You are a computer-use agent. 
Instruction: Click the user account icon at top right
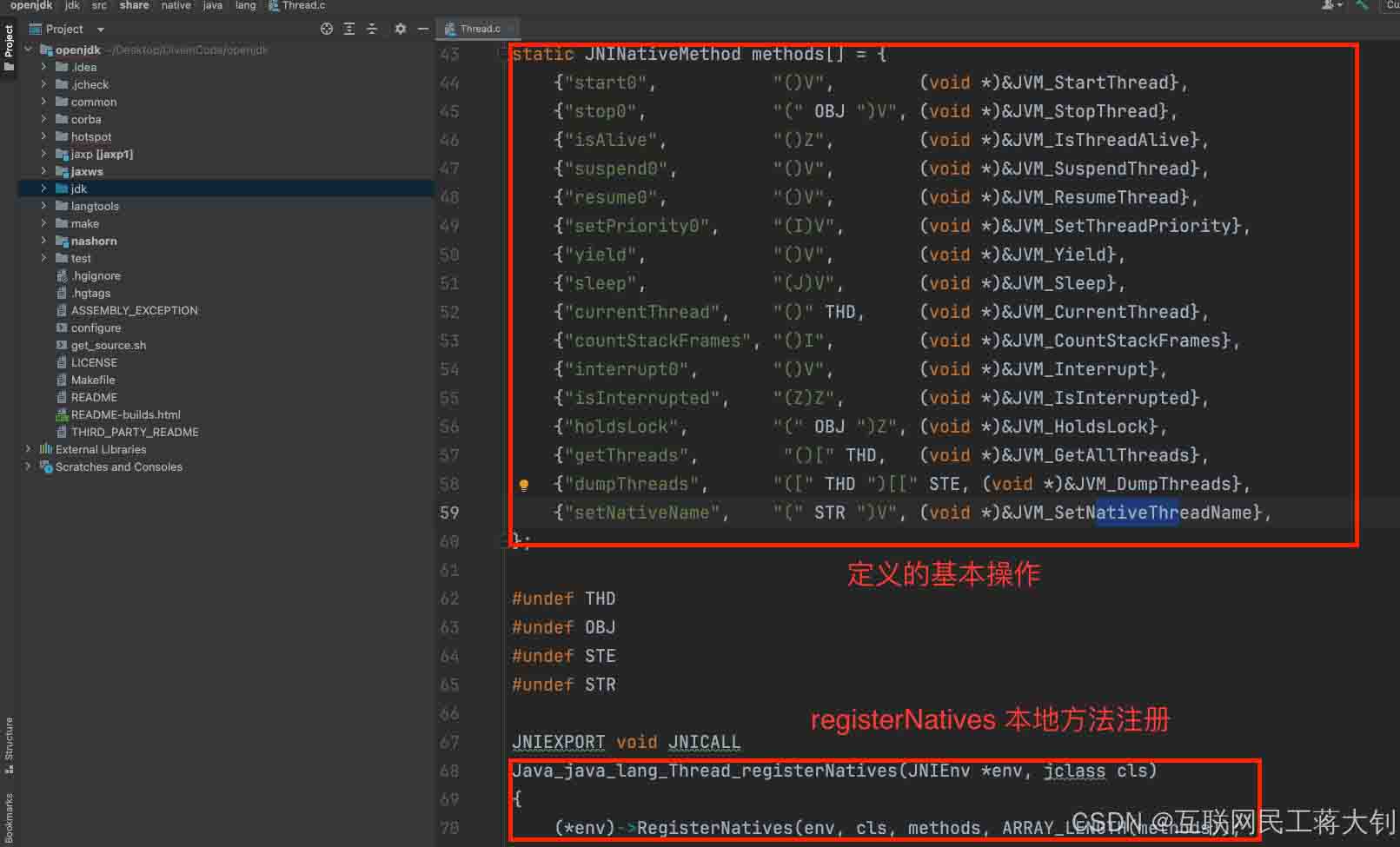tap(1330, 5)
